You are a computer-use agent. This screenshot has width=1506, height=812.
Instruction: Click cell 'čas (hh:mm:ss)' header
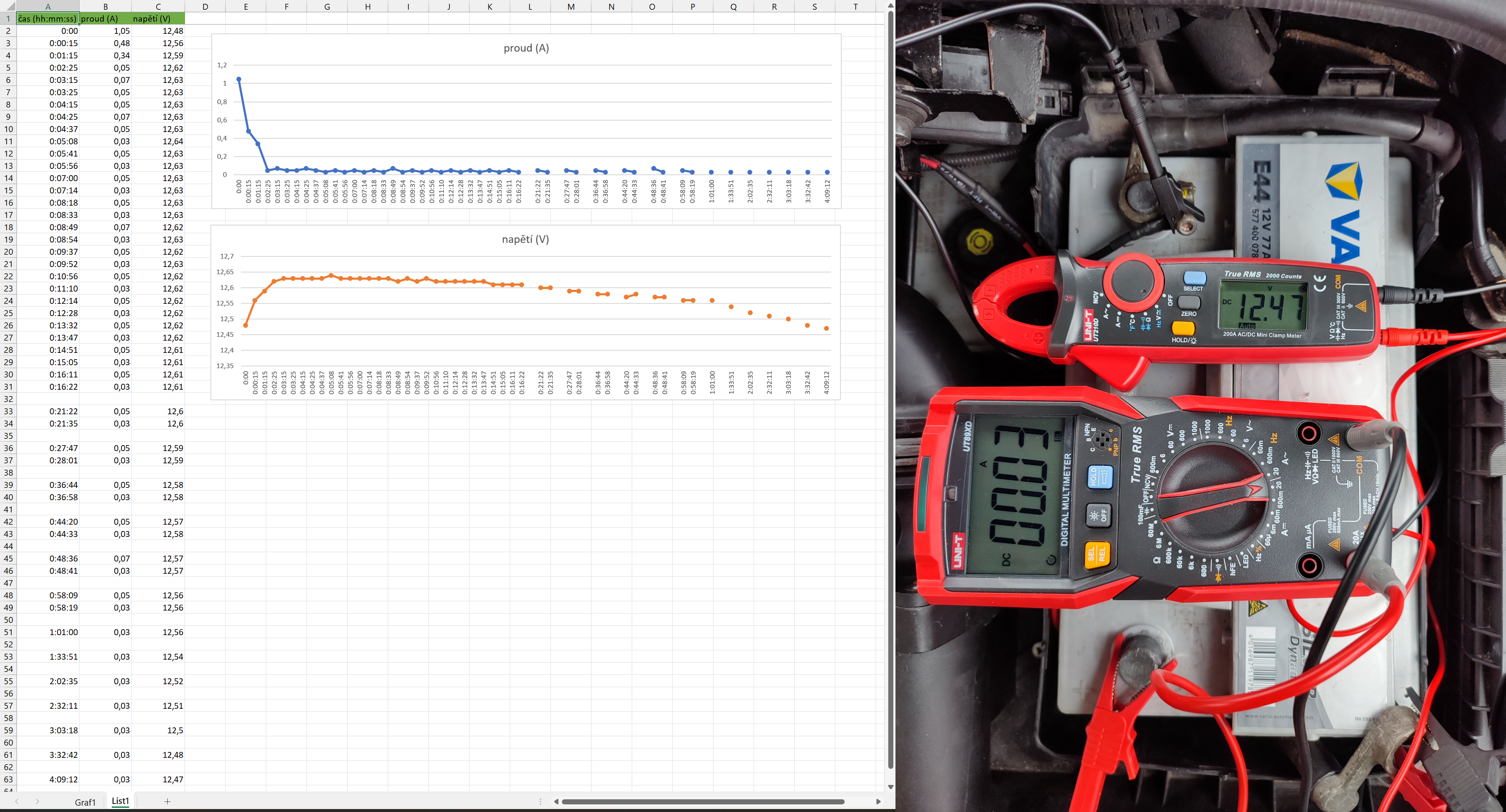[48, 19]
